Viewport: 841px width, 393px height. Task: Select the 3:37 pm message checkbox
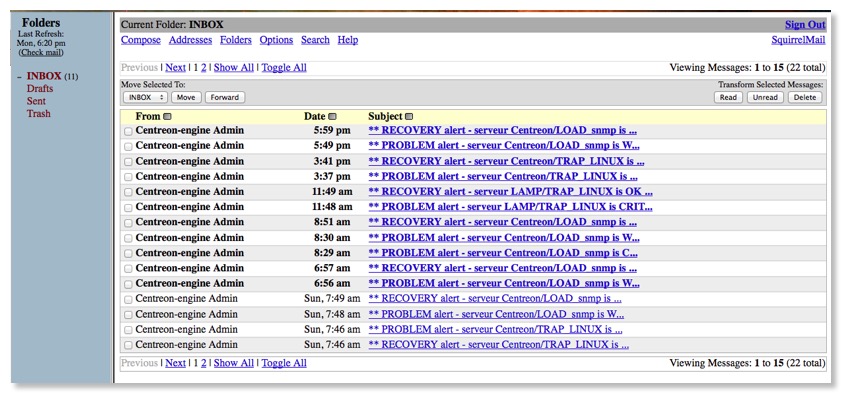(x=128, y=177)
